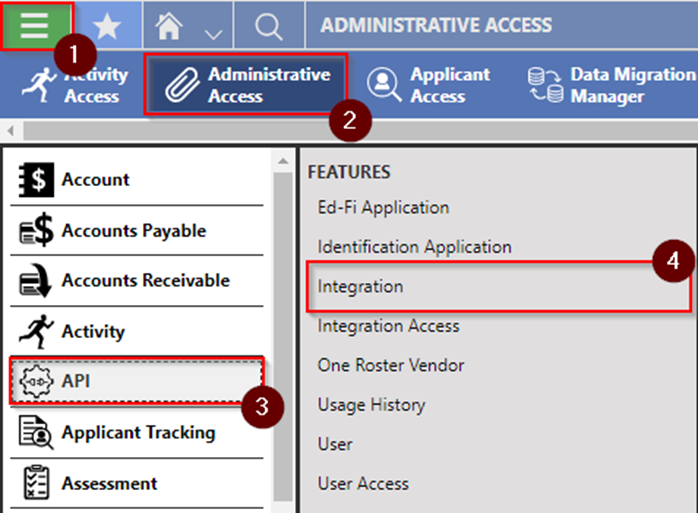Open the One Roster Vendor feature
The width and height of the screenshot is (698, 513).
391,365
